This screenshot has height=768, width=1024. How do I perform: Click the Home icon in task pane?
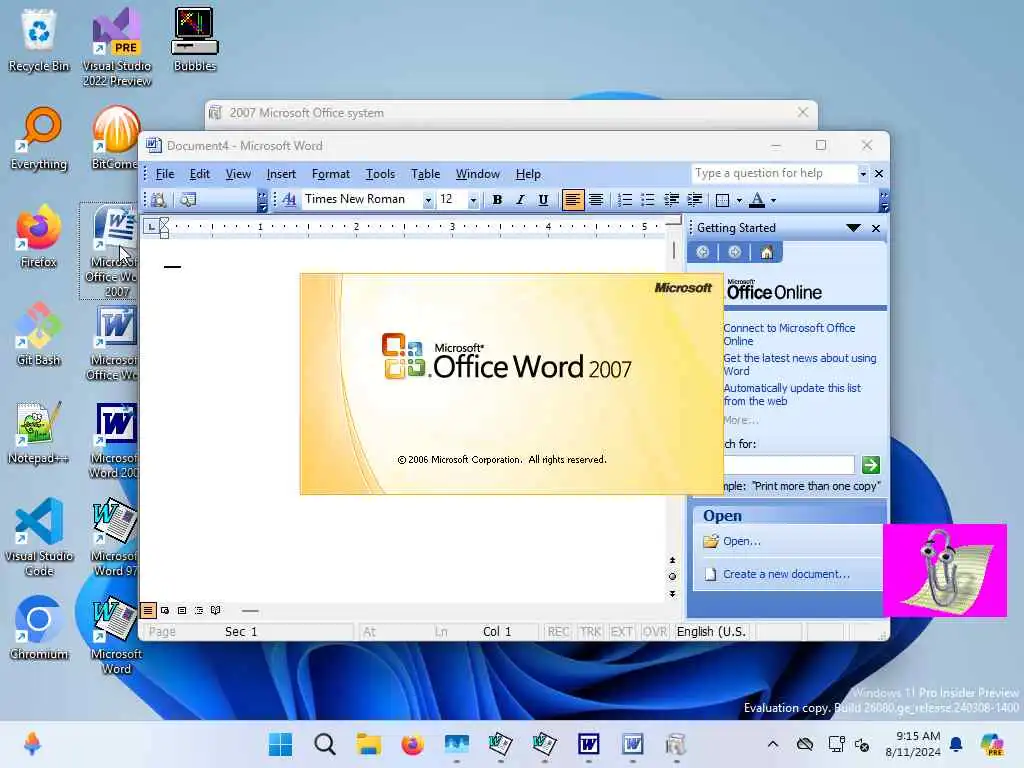click(767, 252)
